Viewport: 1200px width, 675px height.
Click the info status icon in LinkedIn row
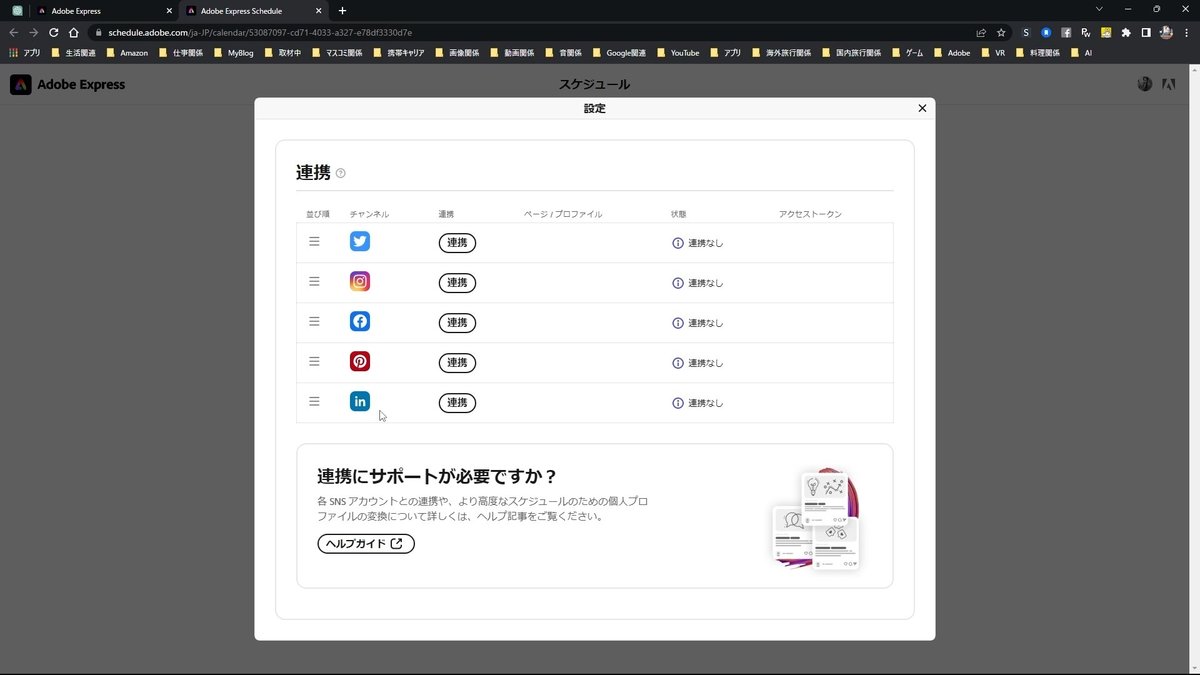[x=678, y=403]
